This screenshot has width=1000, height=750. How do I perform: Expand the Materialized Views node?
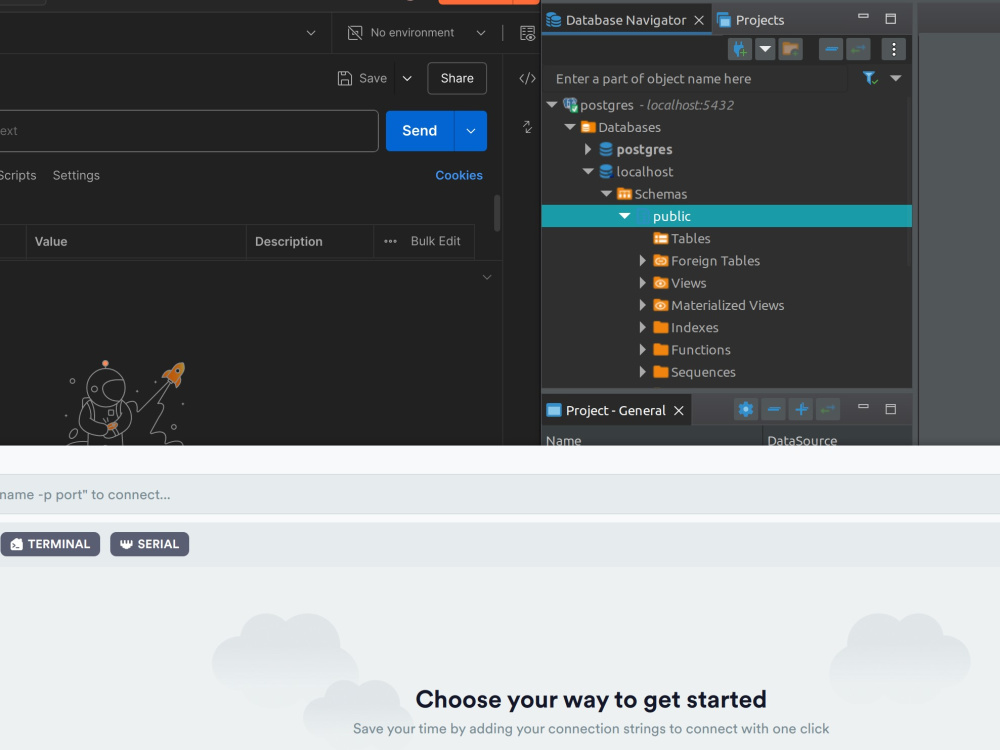point(642,305)
